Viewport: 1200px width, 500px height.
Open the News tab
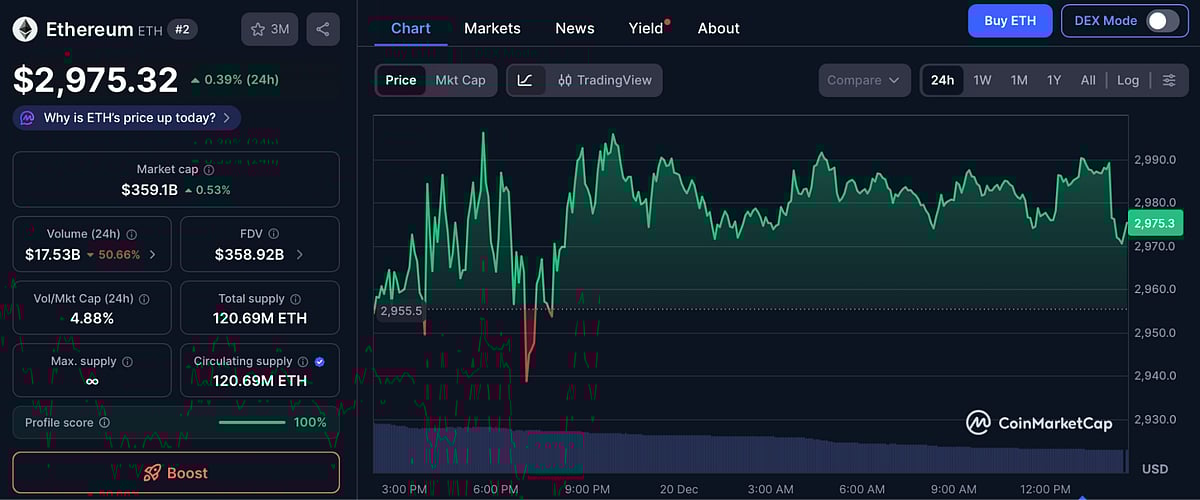pyautogui.click(x=575, y=28)
